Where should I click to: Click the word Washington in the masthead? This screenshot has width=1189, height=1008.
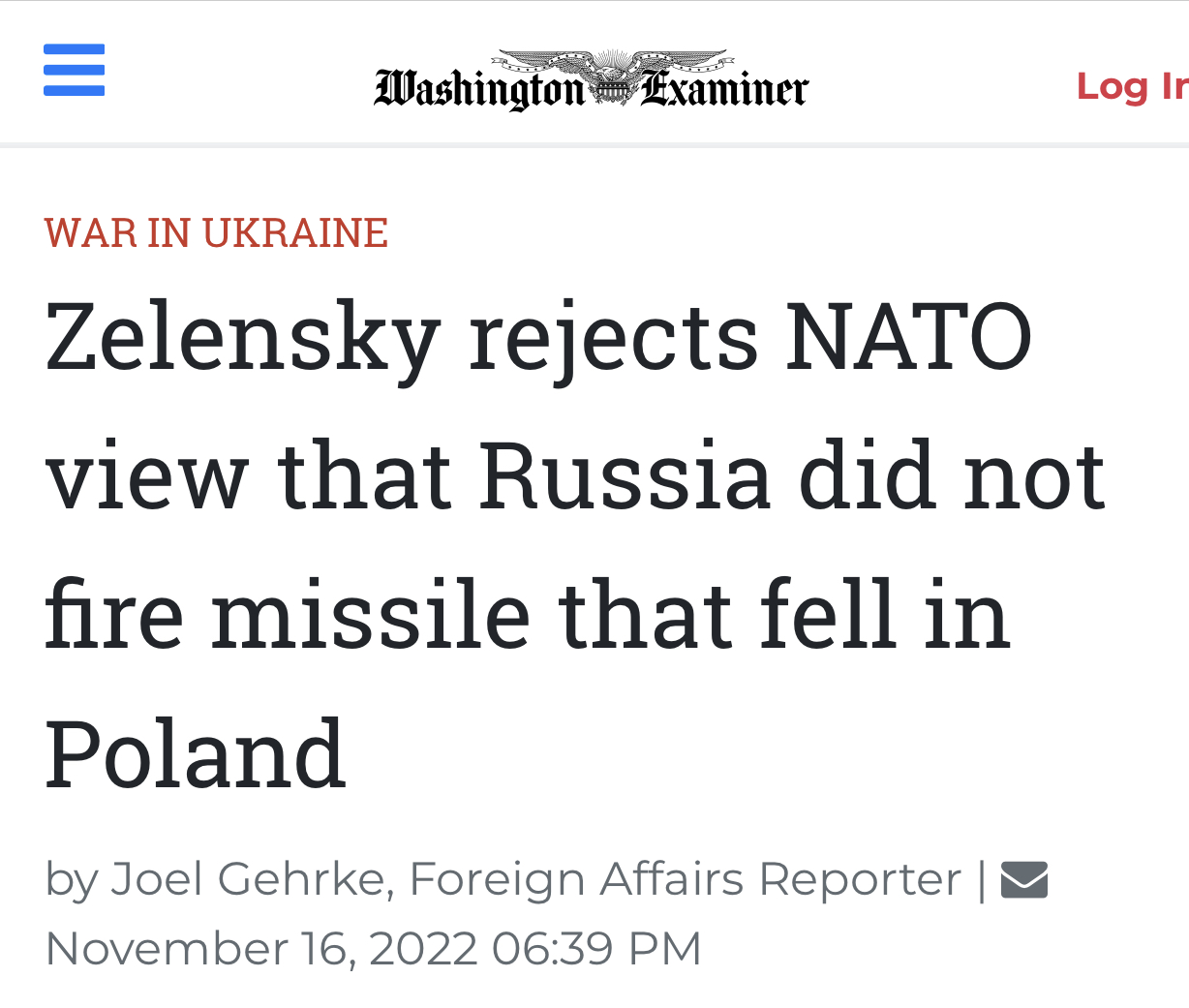point(479,90)
